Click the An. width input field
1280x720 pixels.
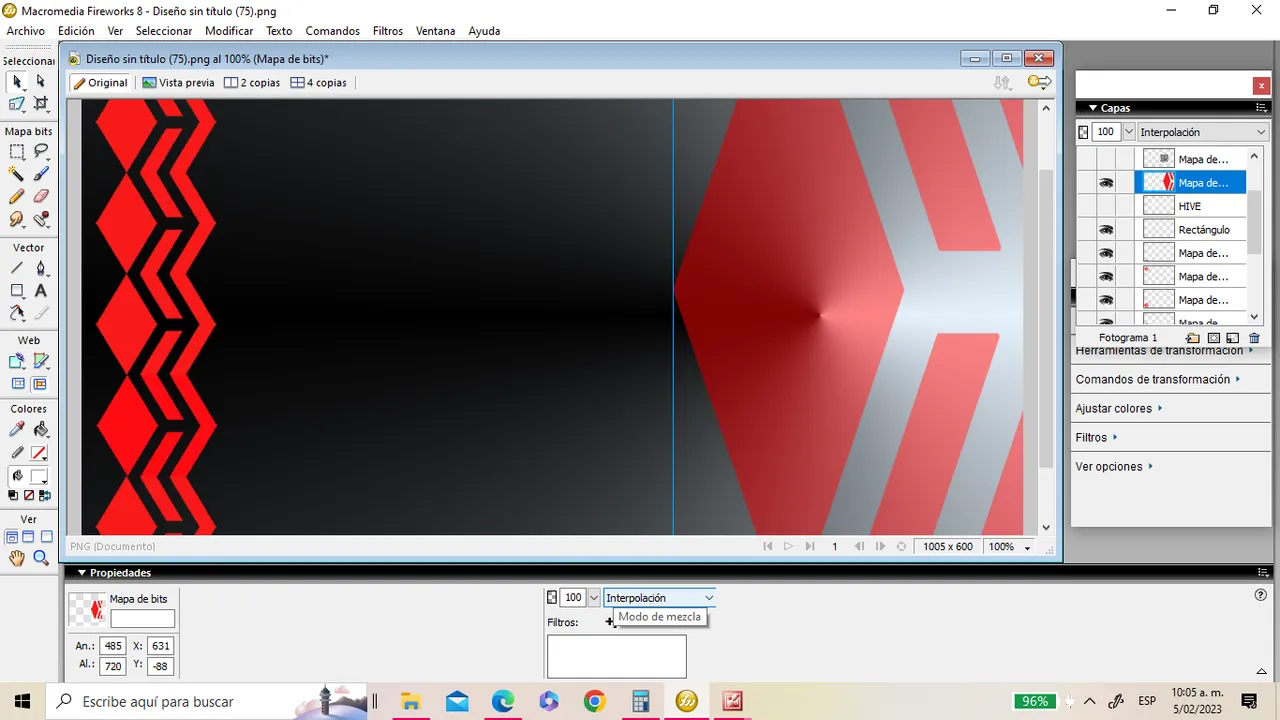click(x=113, y=646)
